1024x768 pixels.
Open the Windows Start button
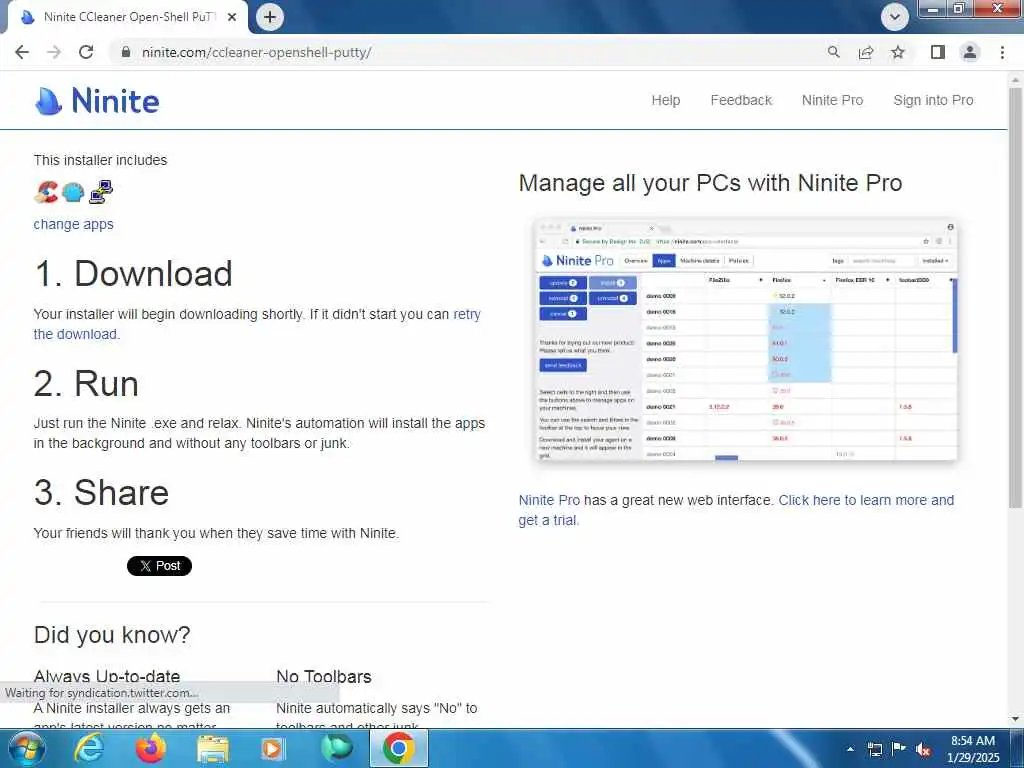pyautogui.click(x=26, y=748)
